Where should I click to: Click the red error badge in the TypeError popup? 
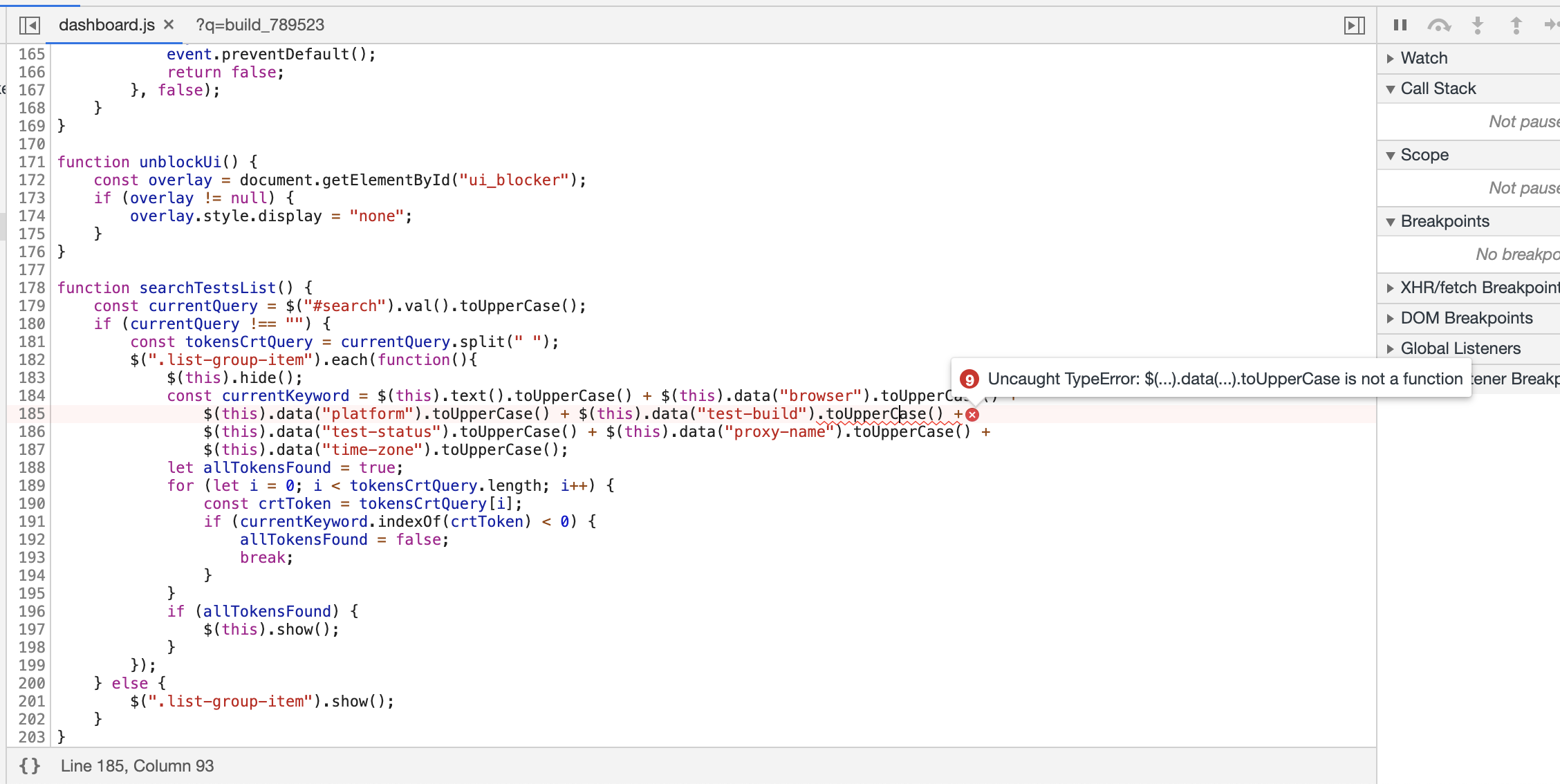pos(969,379)
